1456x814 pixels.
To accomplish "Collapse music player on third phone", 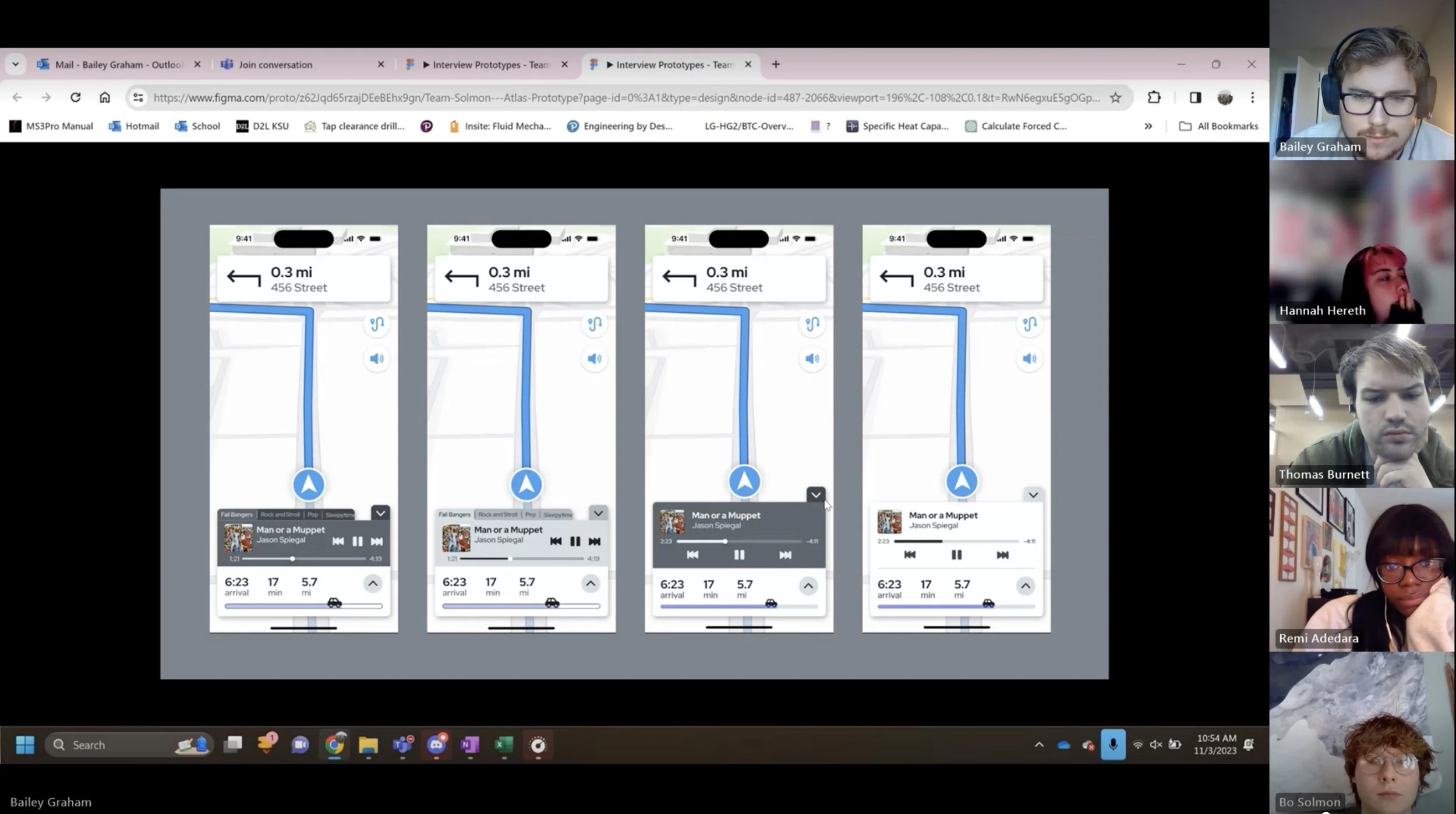I will click(815, 495).
